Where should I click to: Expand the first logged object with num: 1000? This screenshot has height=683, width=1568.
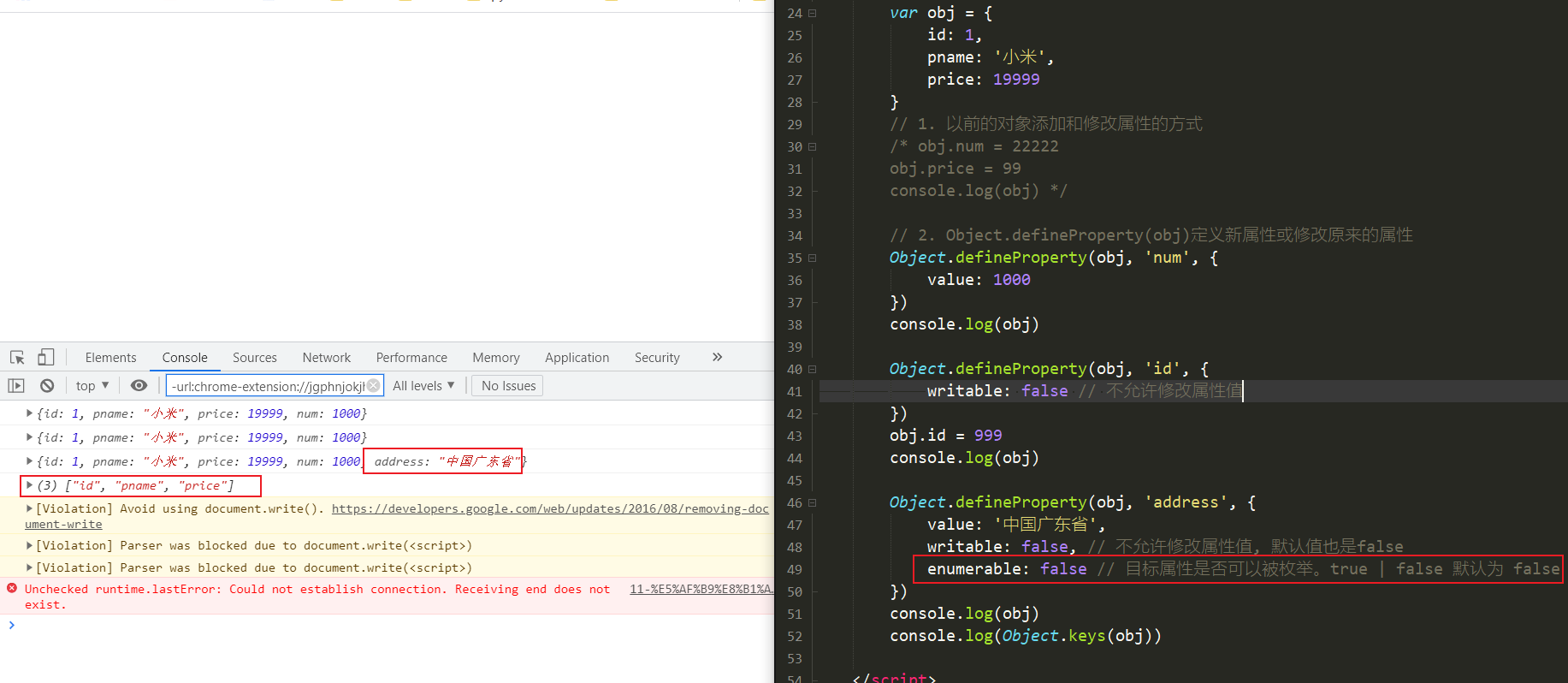(x=29, y=413)
